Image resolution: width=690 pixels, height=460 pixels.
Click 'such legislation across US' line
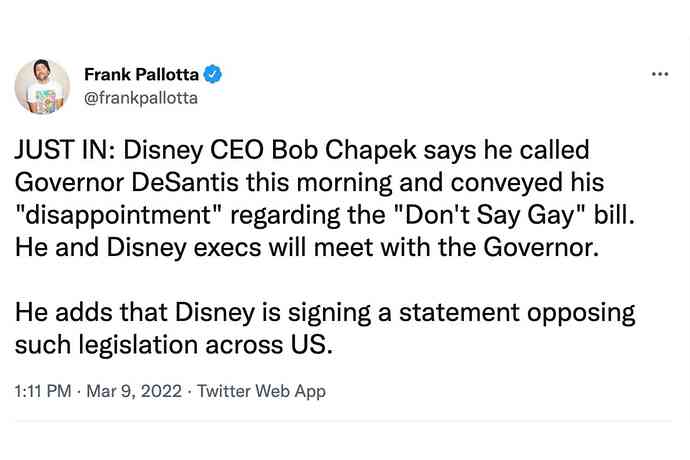pyautogui.click(x=173, y=345)
